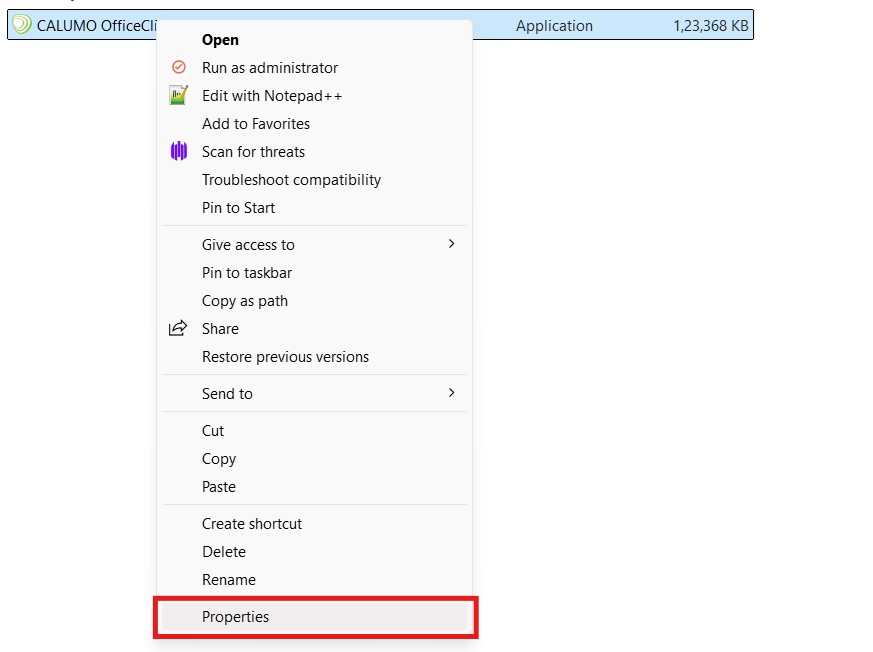Screen dimensions: 873x652
Task: Choose Open from the context menu
Action: click(220, 40)
